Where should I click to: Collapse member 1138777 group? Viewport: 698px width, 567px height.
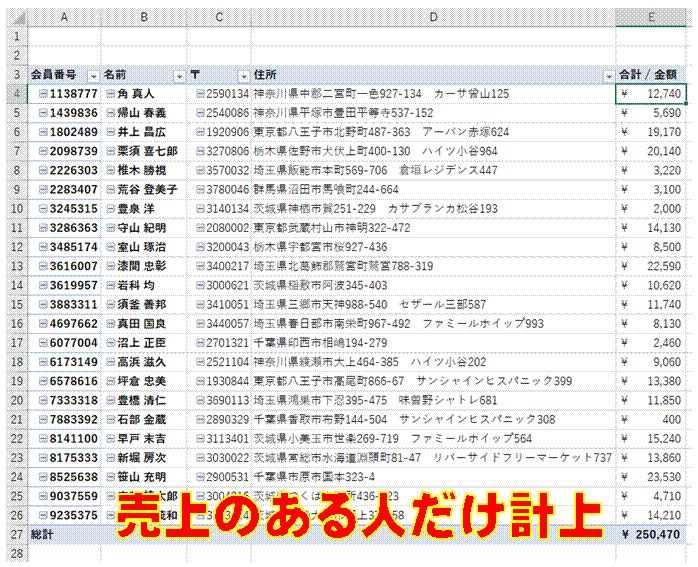tap(43, 93)
